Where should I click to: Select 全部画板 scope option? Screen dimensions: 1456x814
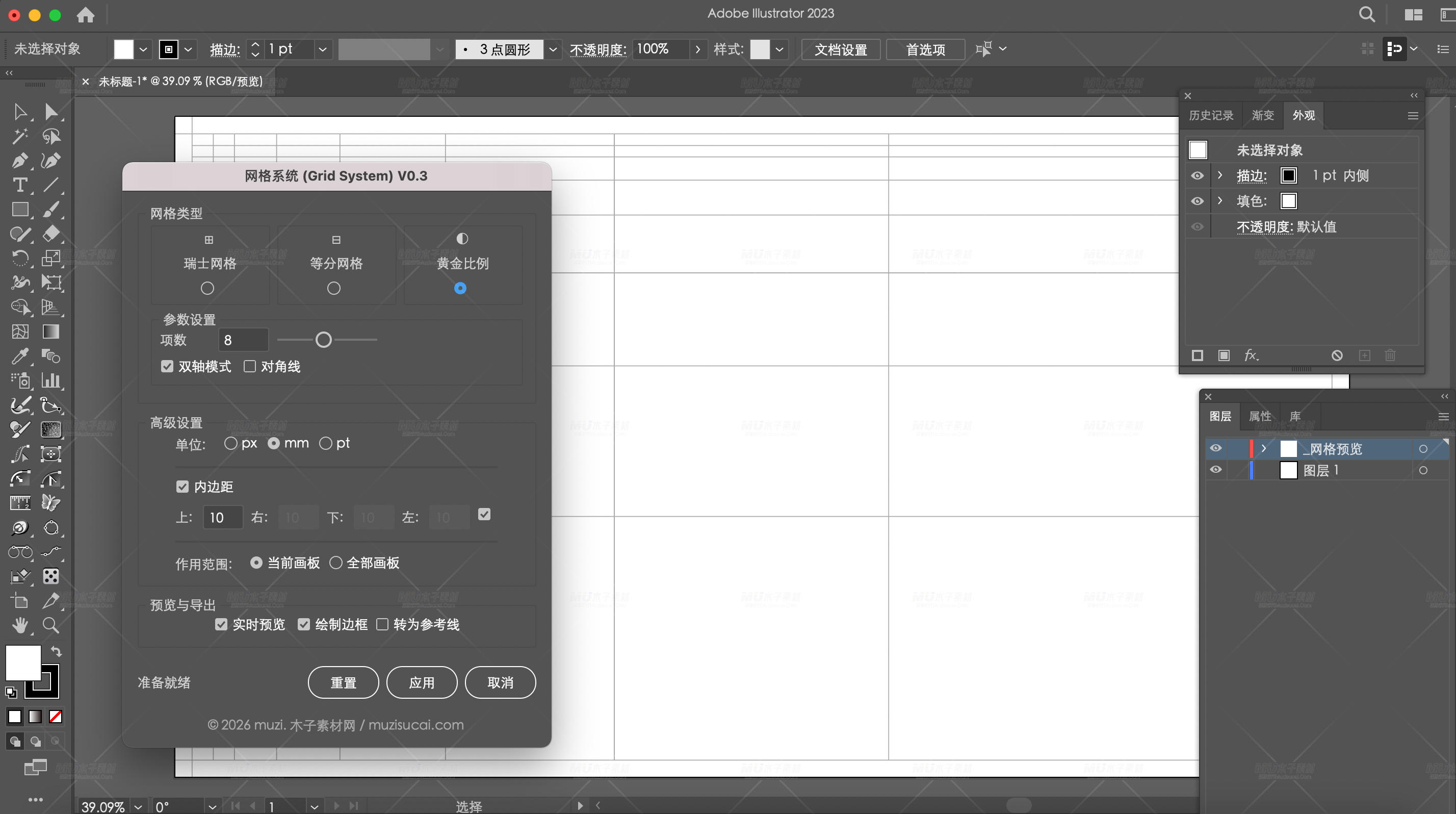click(336, 563)
